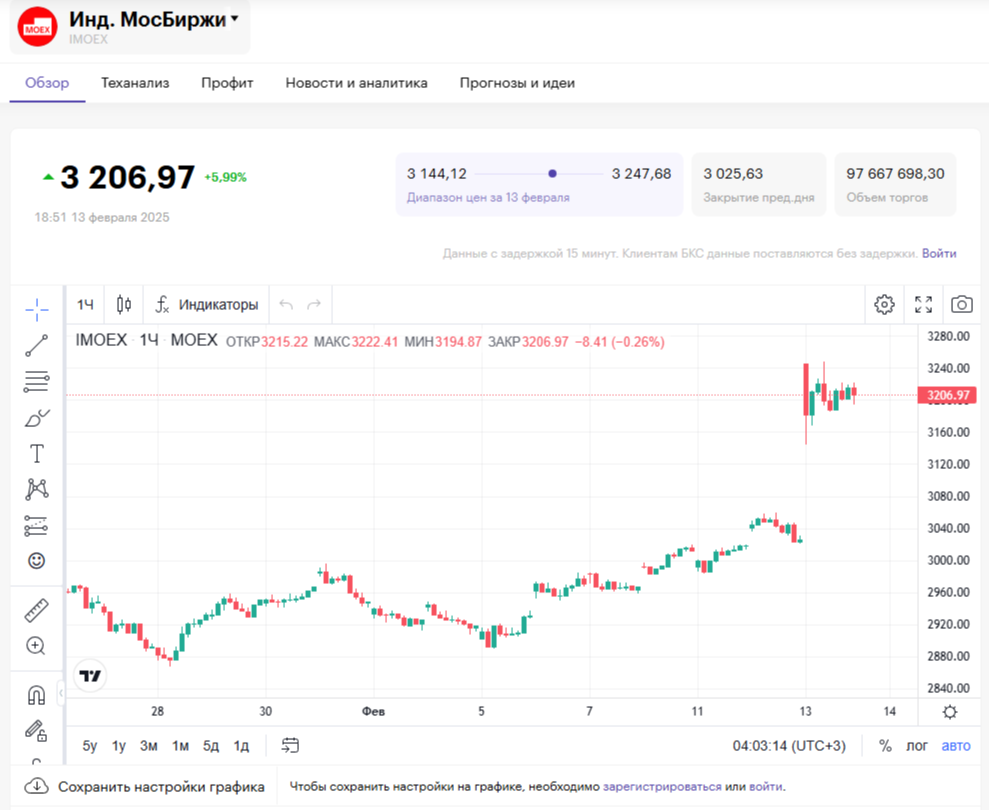Activate the zoom in tool
989x810 pixels.
coord(37,645)
